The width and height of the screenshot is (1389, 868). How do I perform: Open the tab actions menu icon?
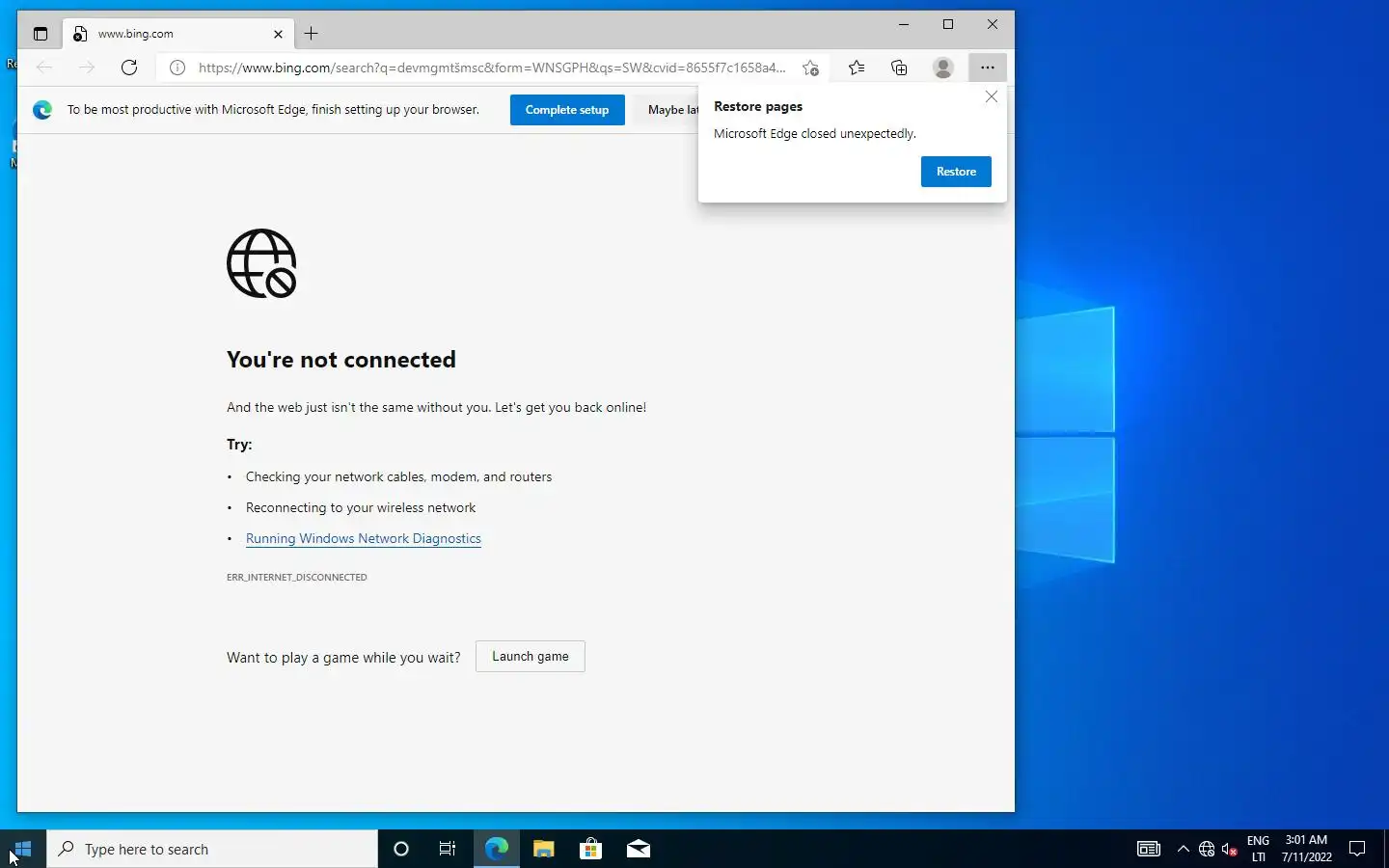(x=40, y=34)
